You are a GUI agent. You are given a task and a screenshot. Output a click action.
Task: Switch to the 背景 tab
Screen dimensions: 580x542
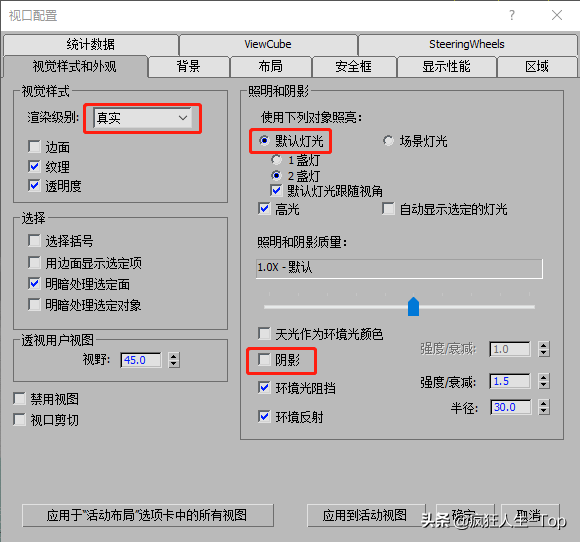coord(188,67)
